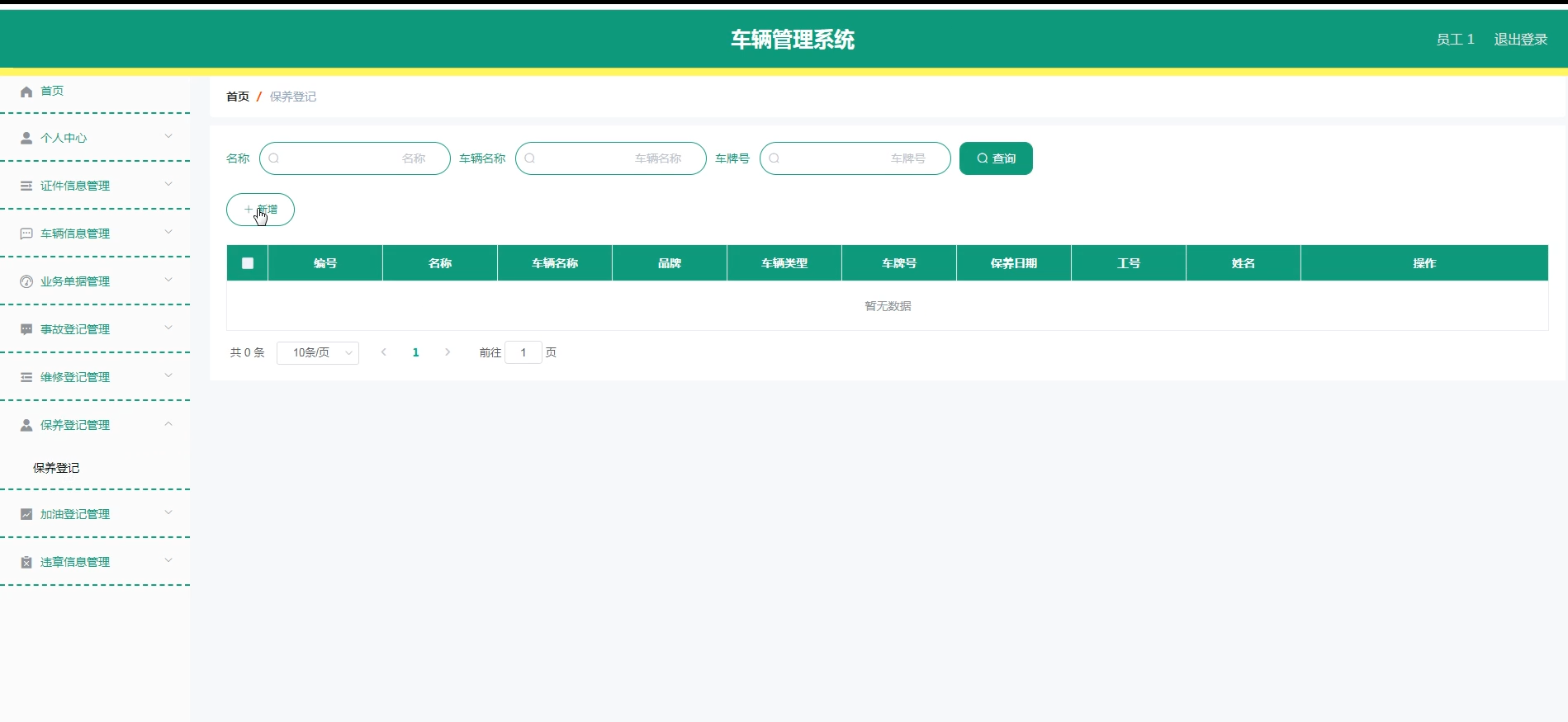Click the 新增 add button
Image resolution: width=1568 pixels, height=722 pixels.
point(260,210)
